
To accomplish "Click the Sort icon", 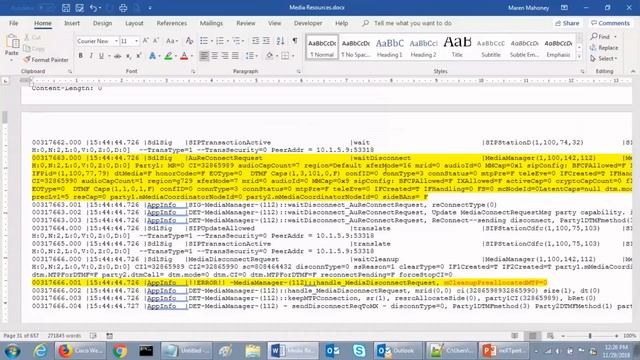I will click(x=280, y=40).
